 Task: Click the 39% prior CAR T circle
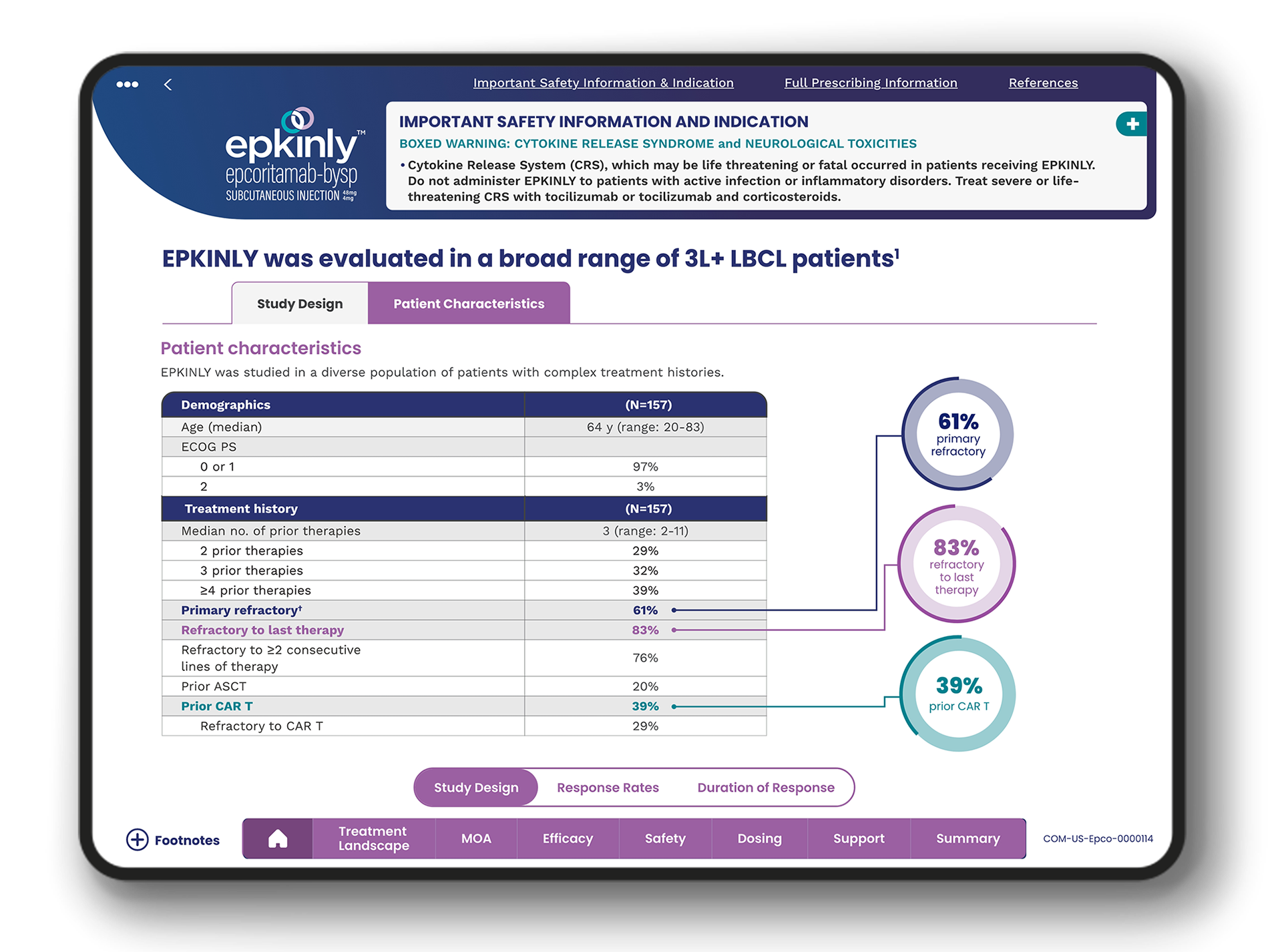(x=958, y=694)
